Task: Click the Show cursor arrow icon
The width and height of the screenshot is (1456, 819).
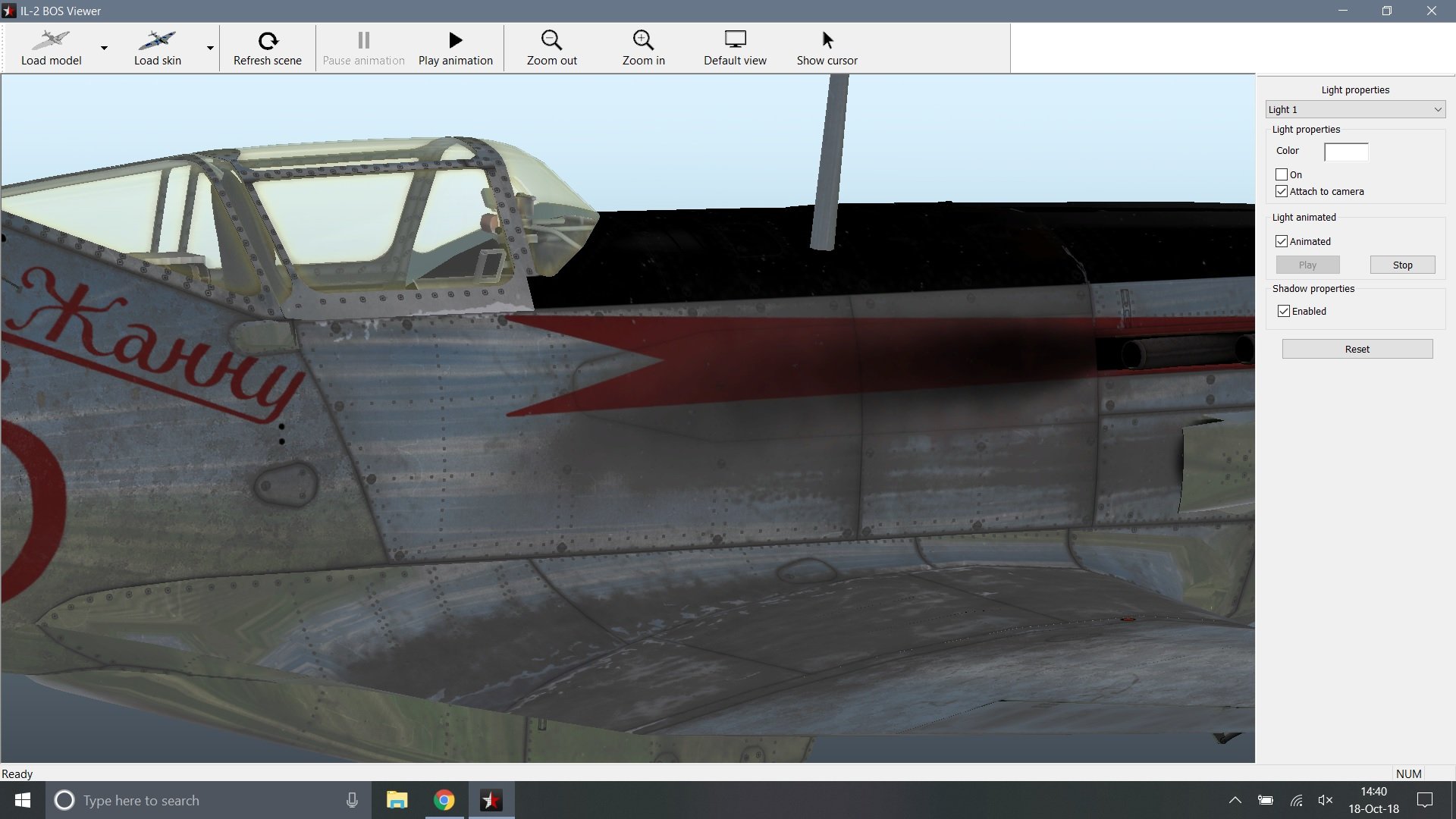Action: pyautogui.click(x=827, y=40)
